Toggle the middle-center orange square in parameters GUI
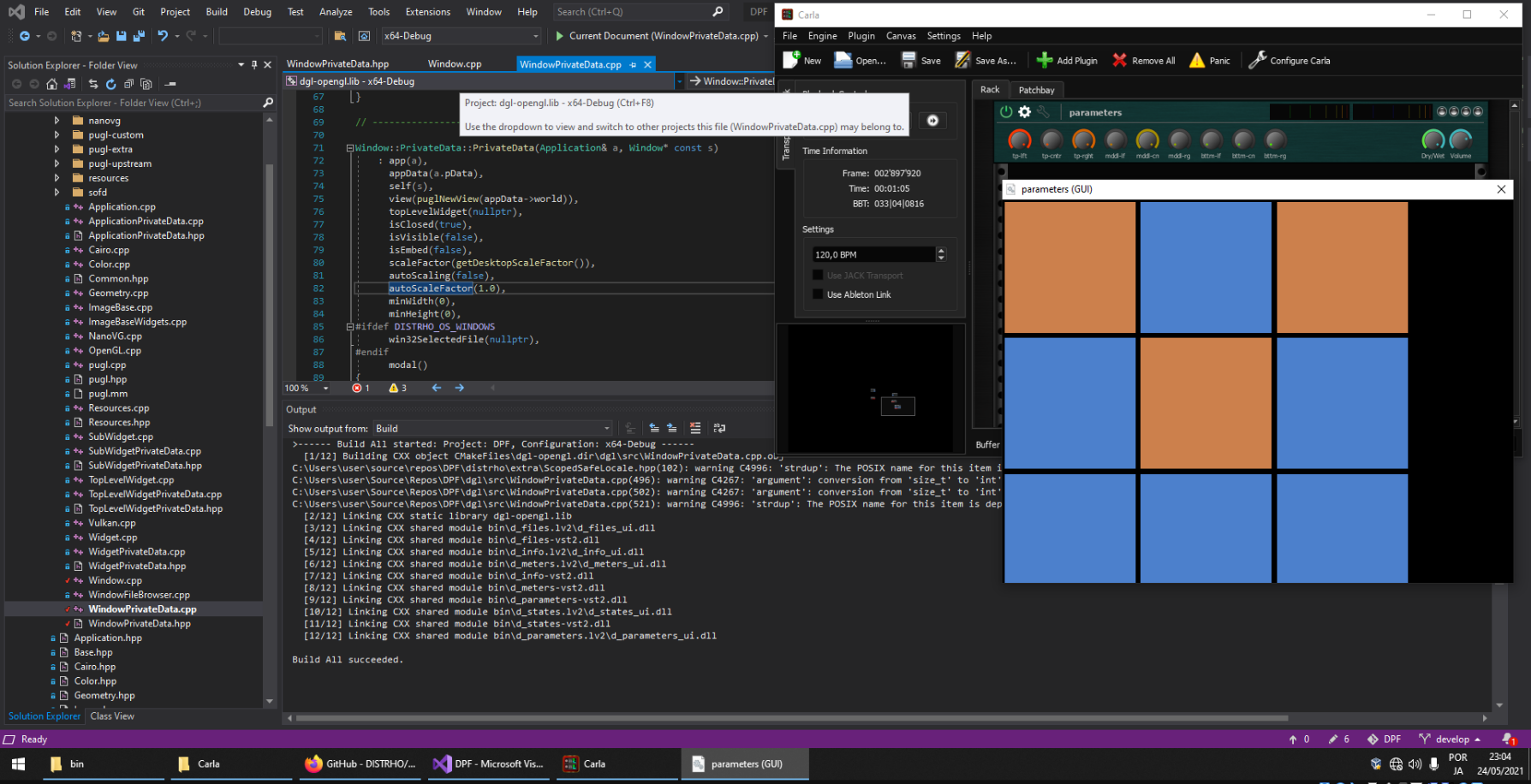This screenshot has height=784, width=1531. coord(1206,403)
